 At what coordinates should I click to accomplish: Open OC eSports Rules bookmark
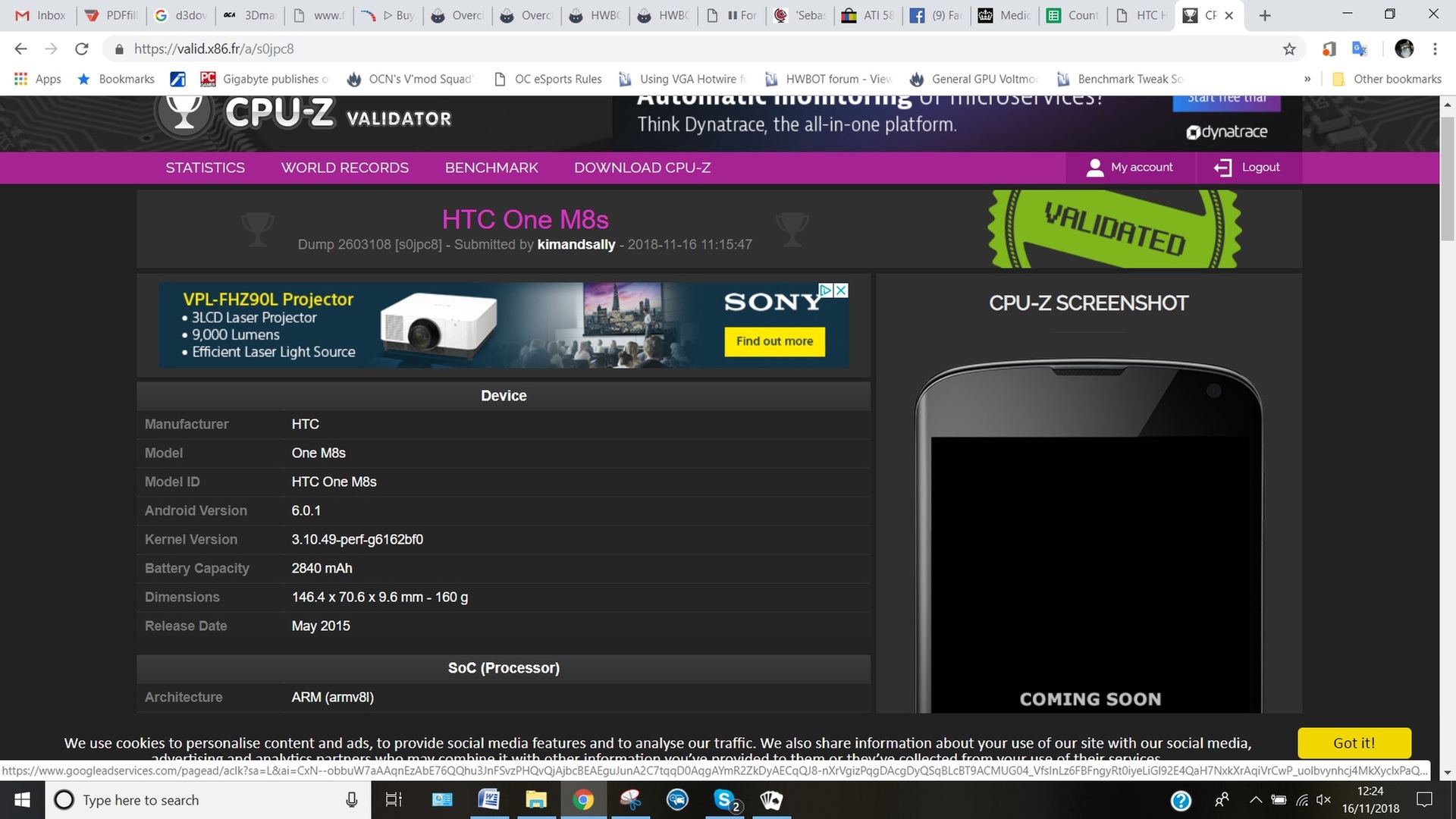pos(548,79)
